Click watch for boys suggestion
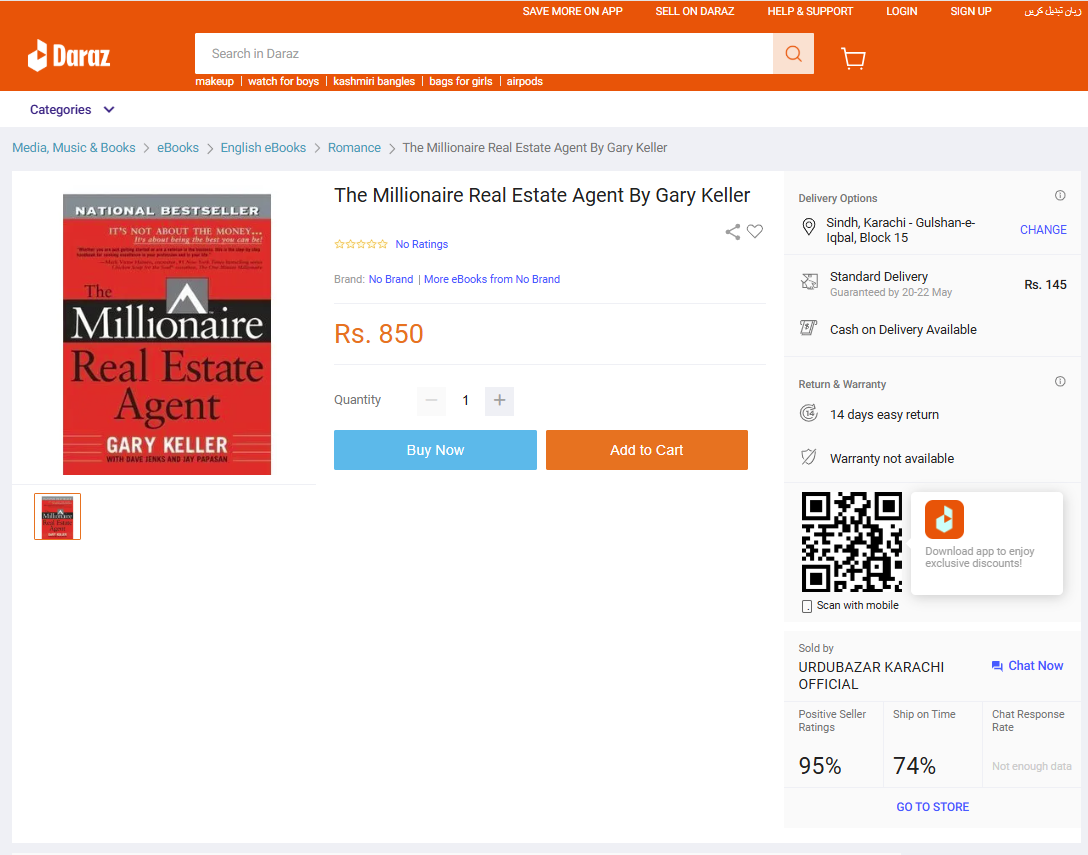Image resolution: width=1088 pixels, height=855 pixels. click(283, 81)
